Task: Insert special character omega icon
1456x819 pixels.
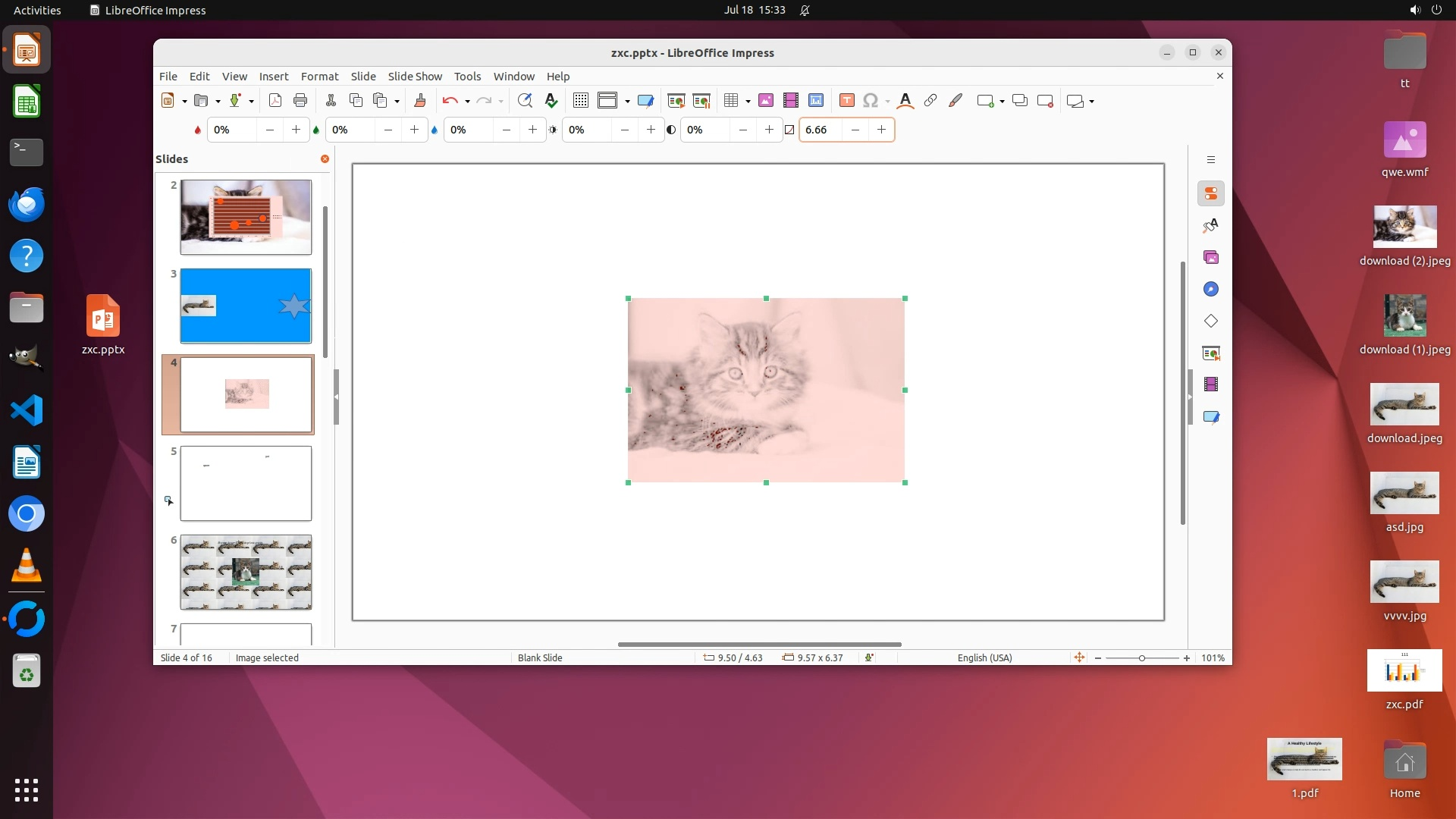Action: 871,101
